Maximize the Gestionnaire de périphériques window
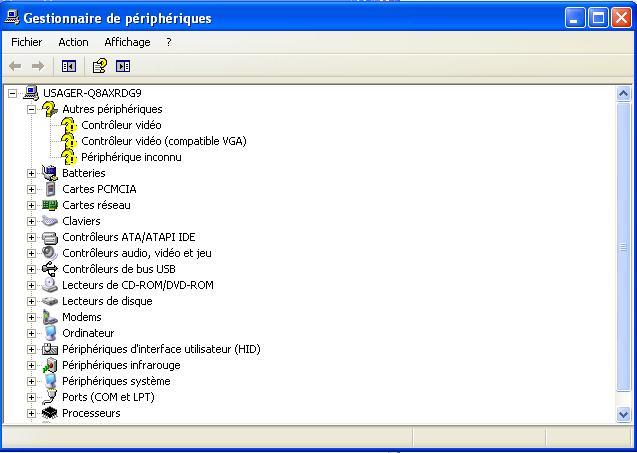 tap(598, 18)
